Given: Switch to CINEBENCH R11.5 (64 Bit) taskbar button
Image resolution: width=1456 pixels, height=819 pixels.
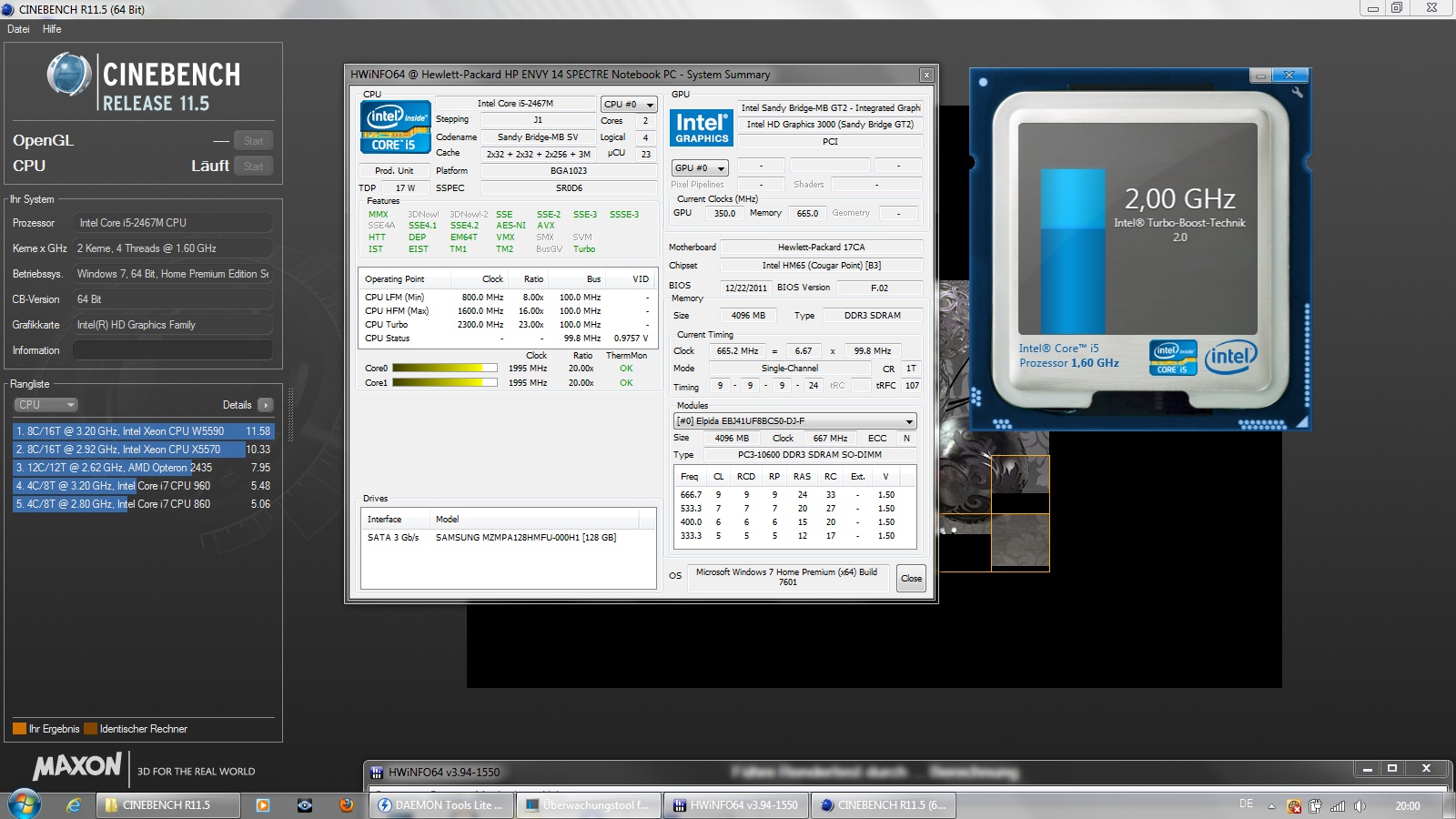Looking at the screenshot, I should 884,805.
